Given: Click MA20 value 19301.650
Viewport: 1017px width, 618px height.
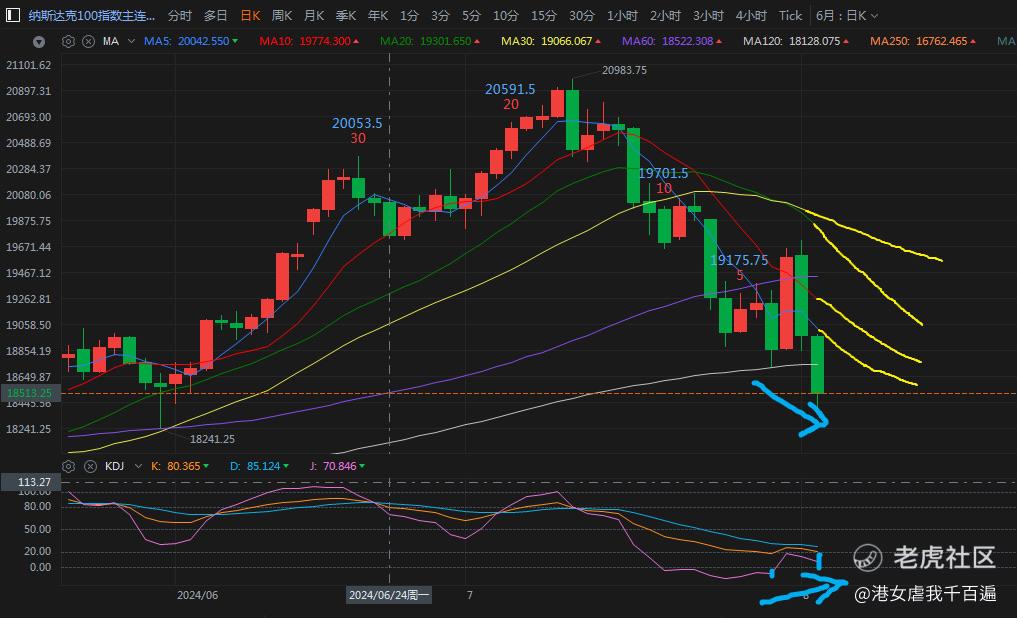Looking at the screenshot, I should tap(446, 41).
